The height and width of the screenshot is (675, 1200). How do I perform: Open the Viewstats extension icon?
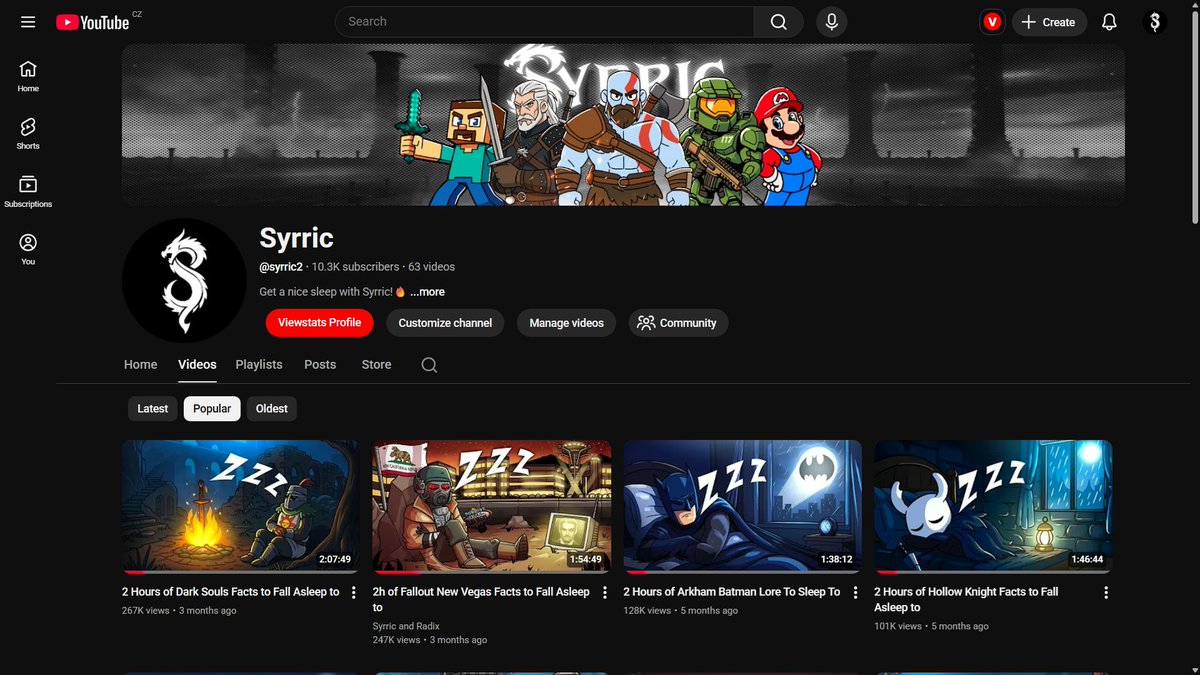click(991, 22)
